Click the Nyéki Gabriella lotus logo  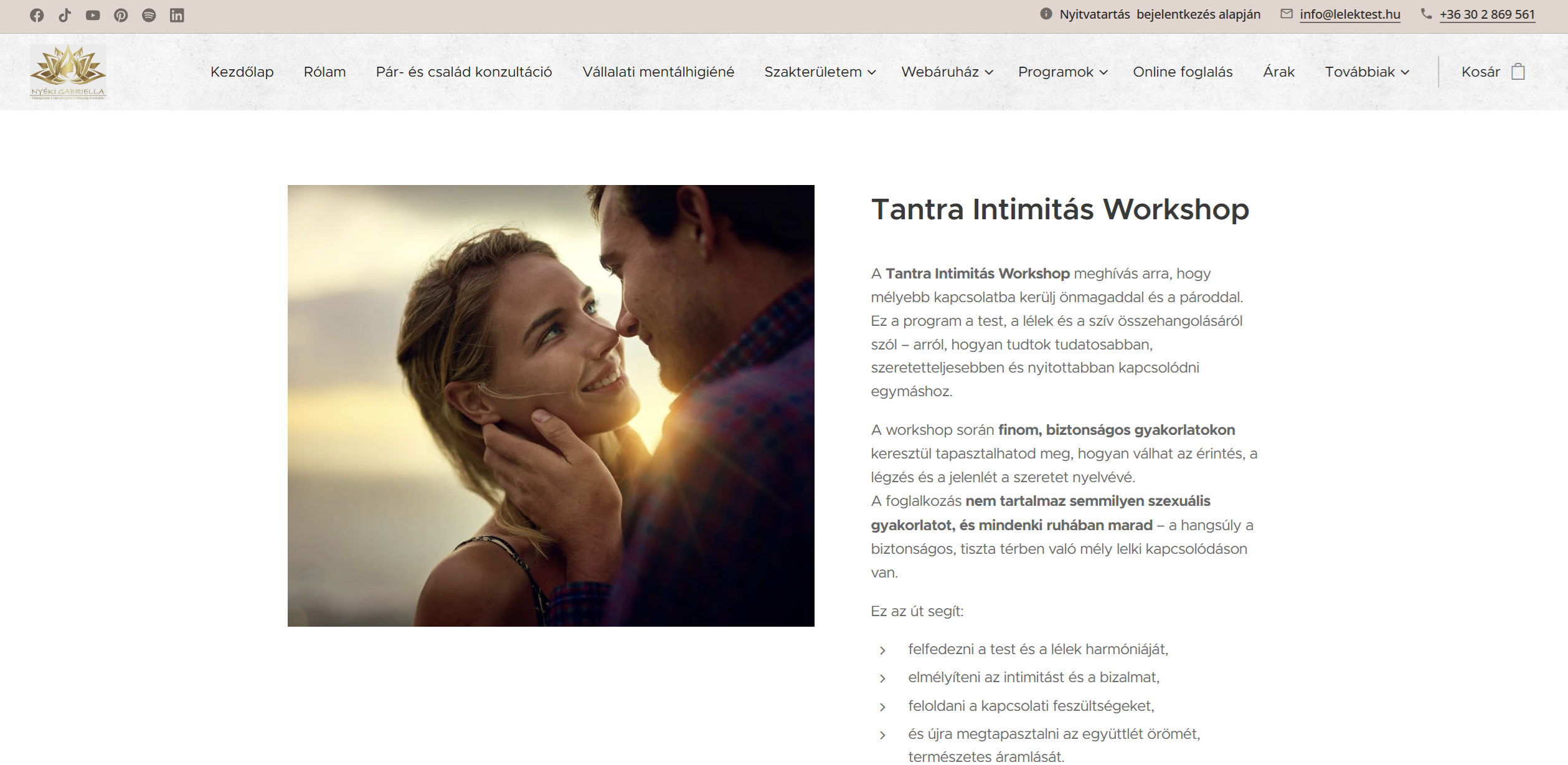(x=68, y=72)
